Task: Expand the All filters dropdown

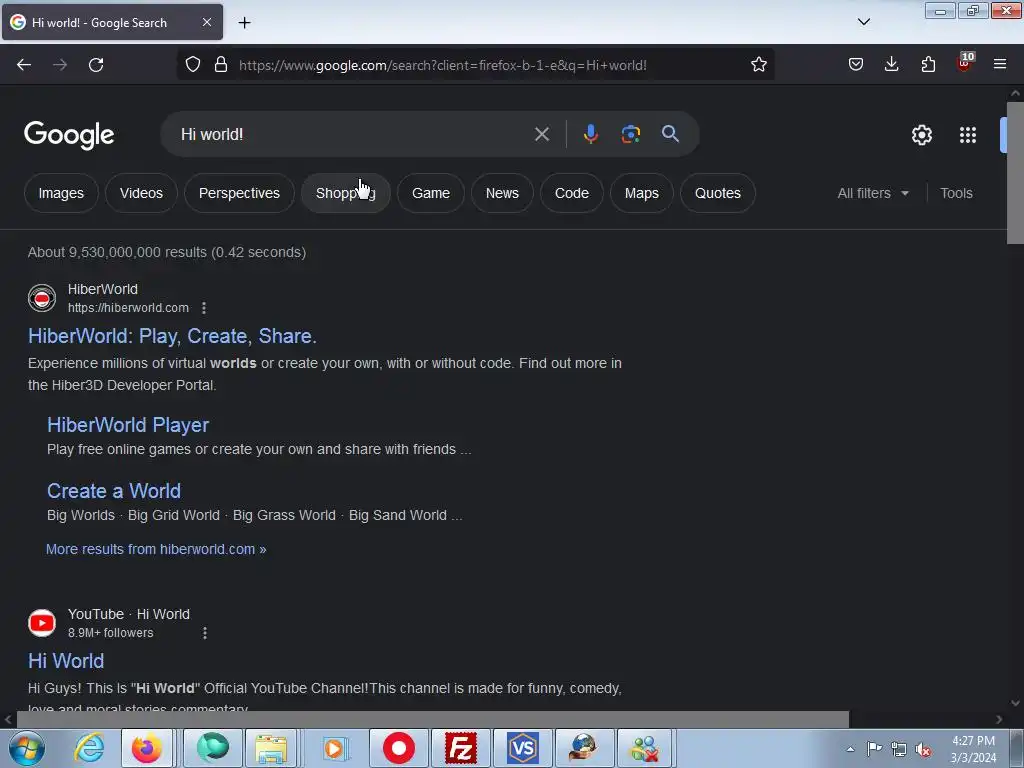Action: coord(873,193)
